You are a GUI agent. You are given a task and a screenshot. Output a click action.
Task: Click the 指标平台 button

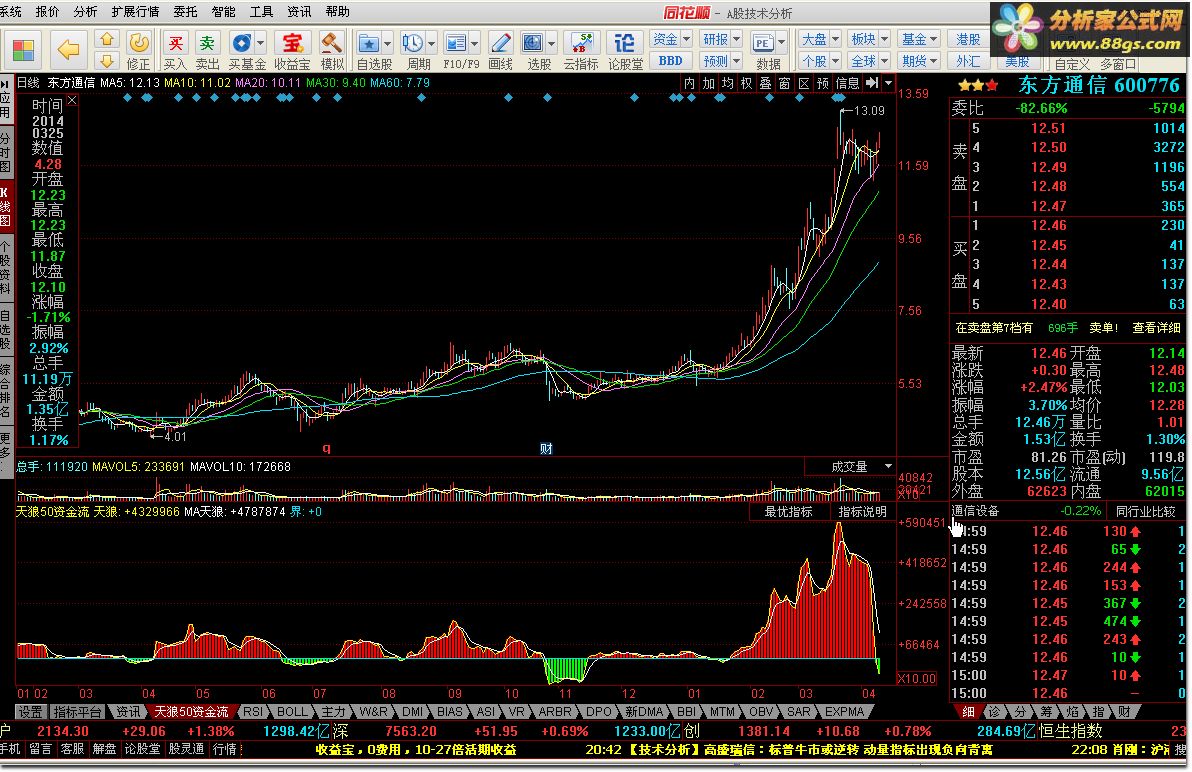[77, 712]
